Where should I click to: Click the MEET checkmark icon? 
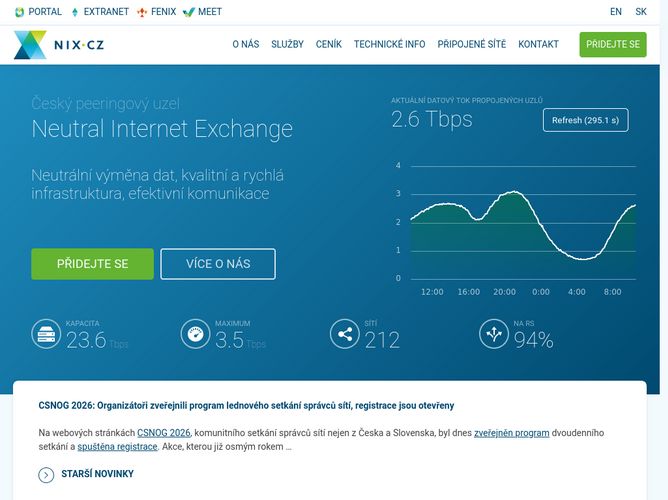click(x=188, y=12)
